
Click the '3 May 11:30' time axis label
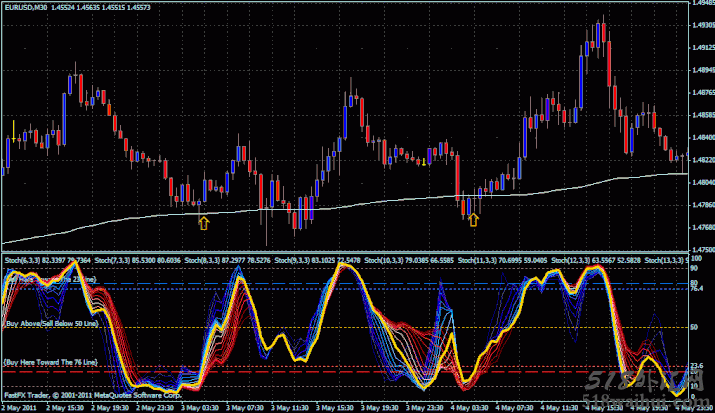pyautogui.click(x=290, y=408)
